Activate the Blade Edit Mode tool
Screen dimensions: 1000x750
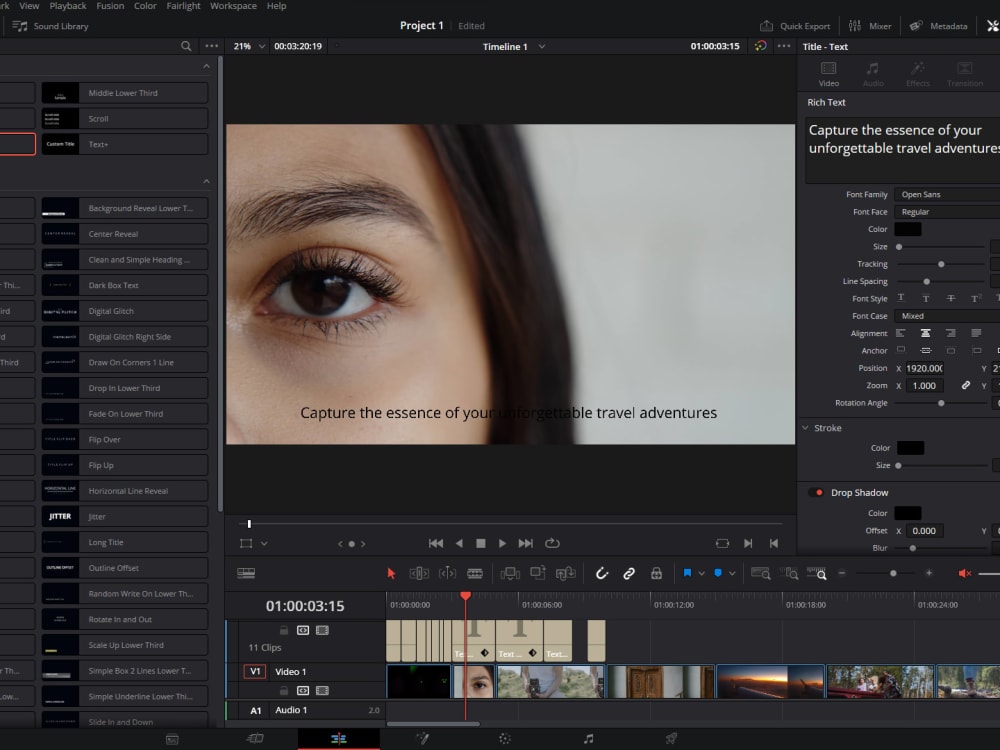coord(475,573)
